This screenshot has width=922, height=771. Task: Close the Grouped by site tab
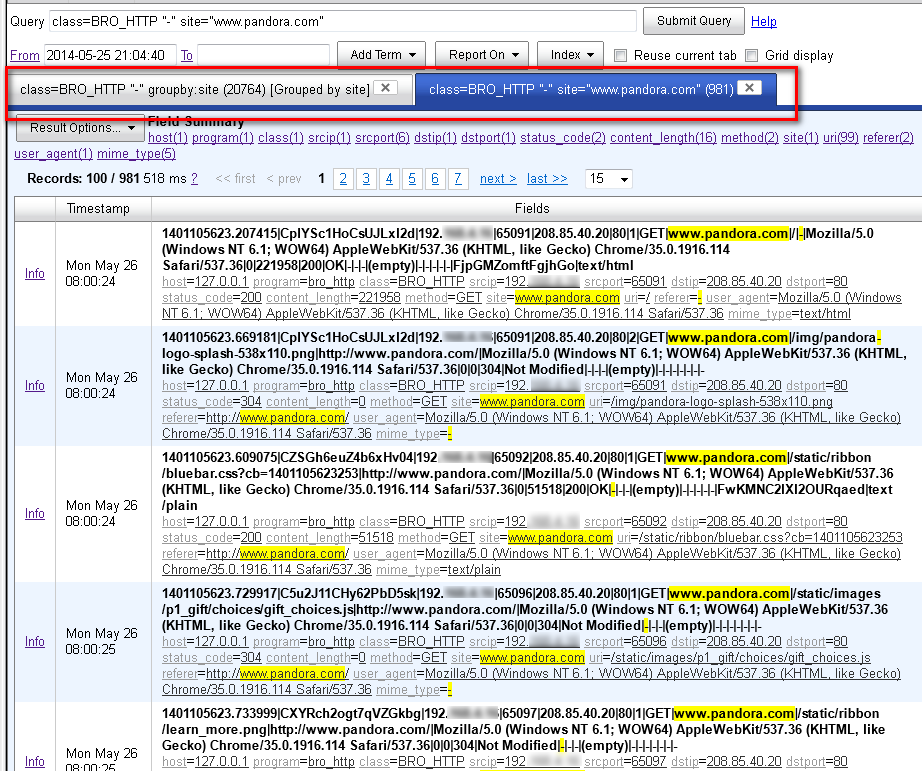coord(385,88)
